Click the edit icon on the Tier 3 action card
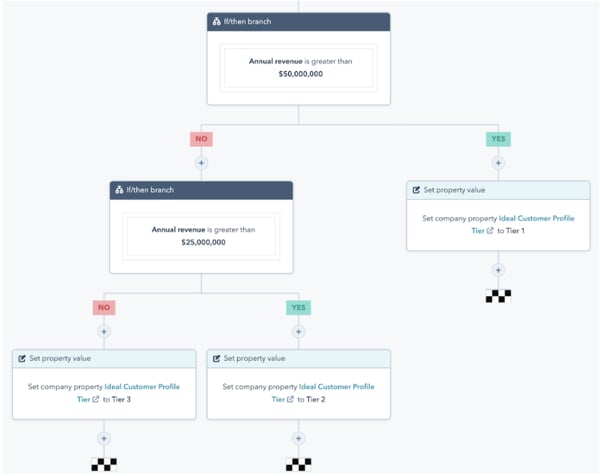600x476 pixels. pyautogui.click(x=21, y=357)
